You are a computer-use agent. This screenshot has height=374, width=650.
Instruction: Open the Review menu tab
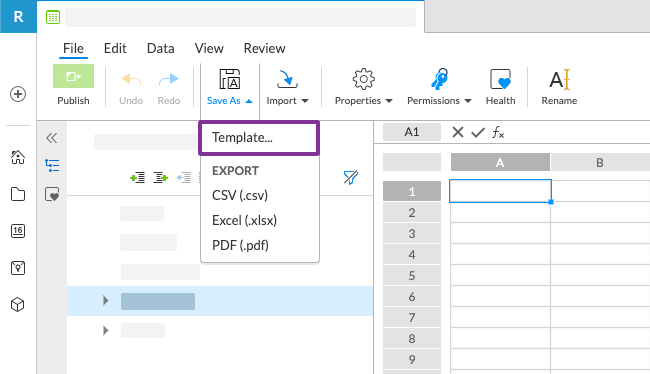click(264, 49)
